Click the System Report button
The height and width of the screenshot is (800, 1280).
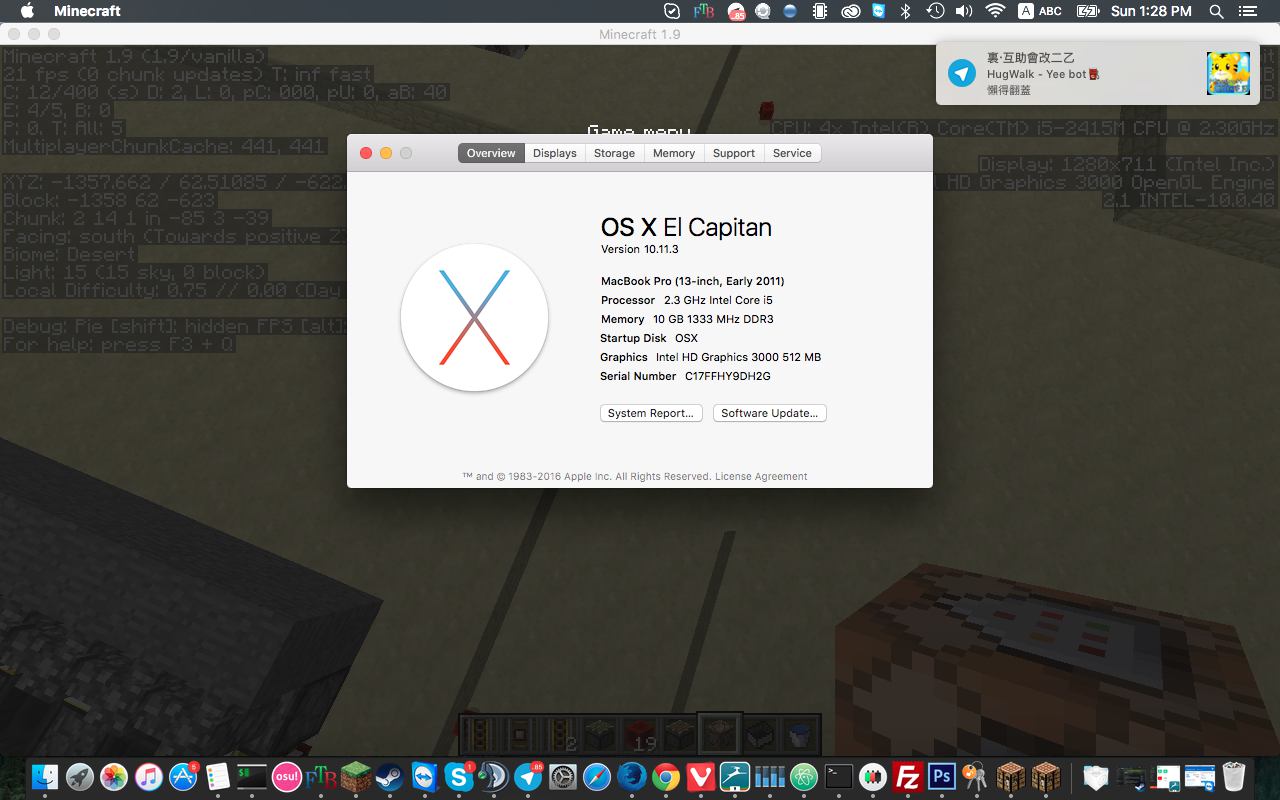click(x=651, y=413)
